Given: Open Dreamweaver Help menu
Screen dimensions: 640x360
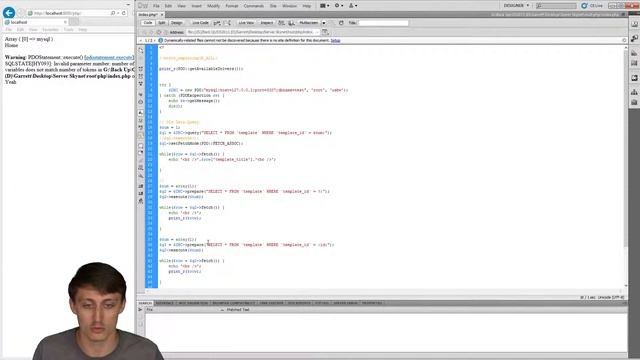Looking at the screenshot, I should pyautogui.click(x=307, y=6).
